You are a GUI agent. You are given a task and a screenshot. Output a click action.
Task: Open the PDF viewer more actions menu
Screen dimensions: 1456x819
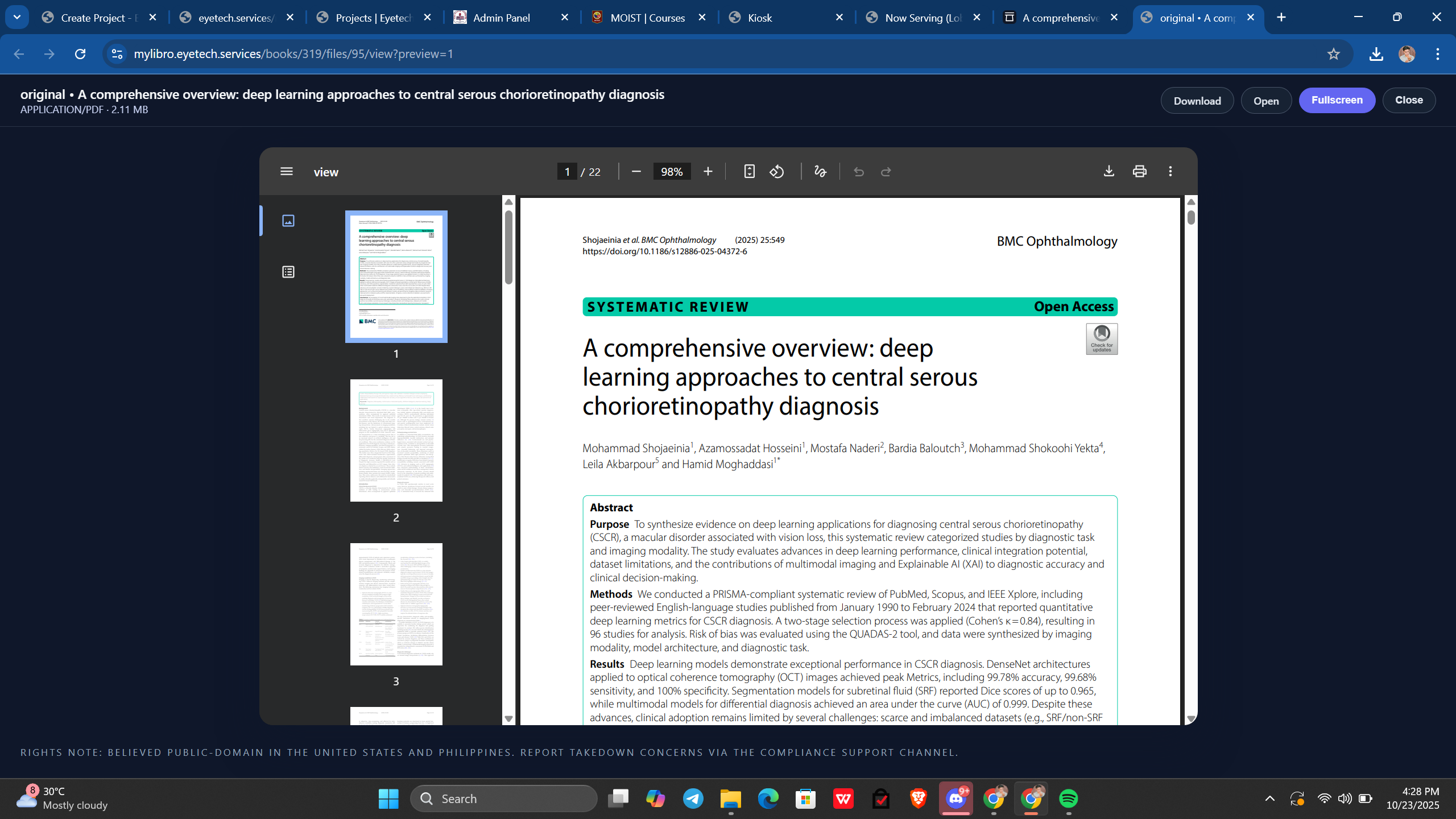(x=1170, y=171)
